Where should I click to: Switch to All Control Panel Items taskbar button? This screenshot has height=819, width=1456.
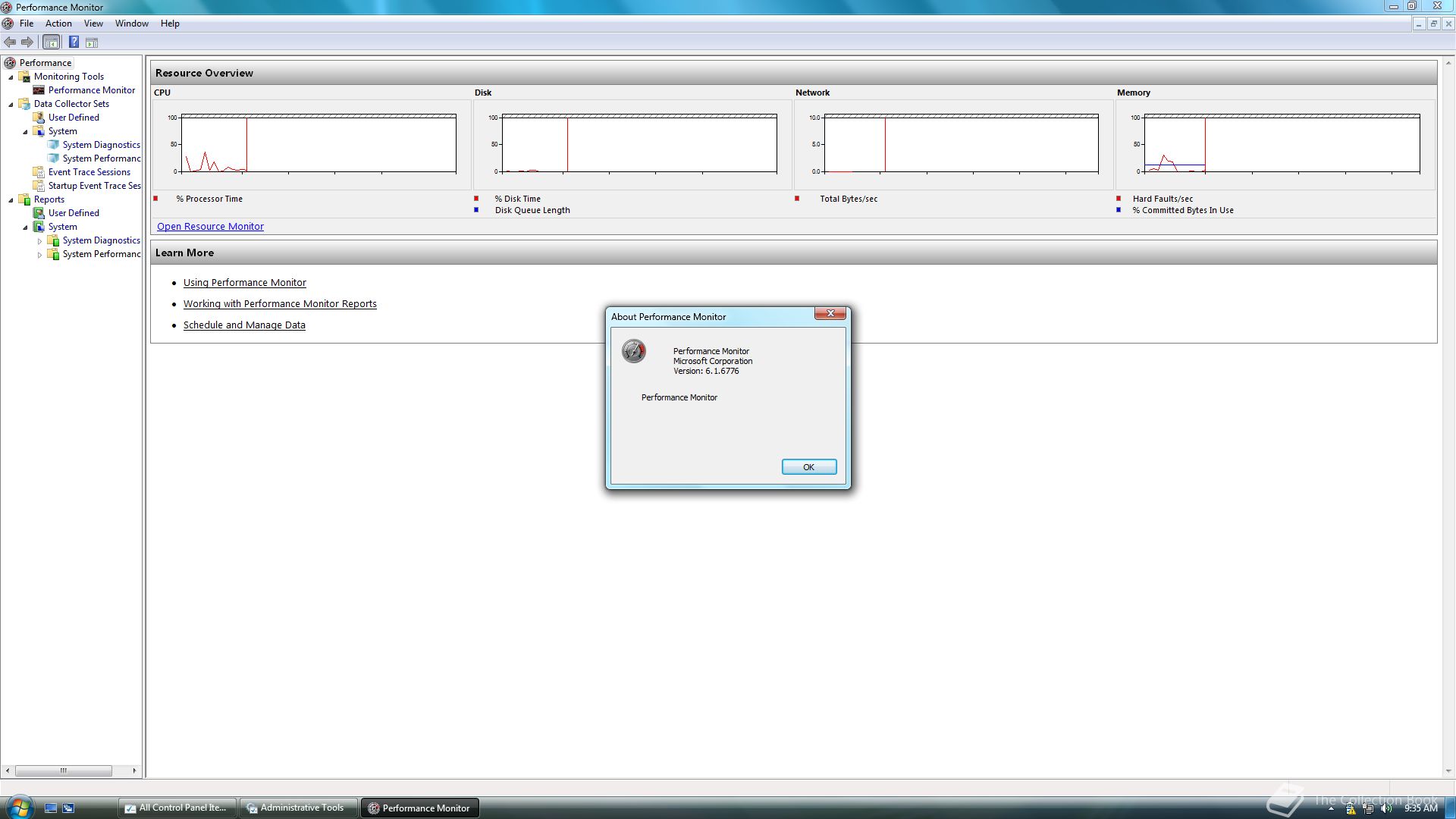click(x=177, y=808)
